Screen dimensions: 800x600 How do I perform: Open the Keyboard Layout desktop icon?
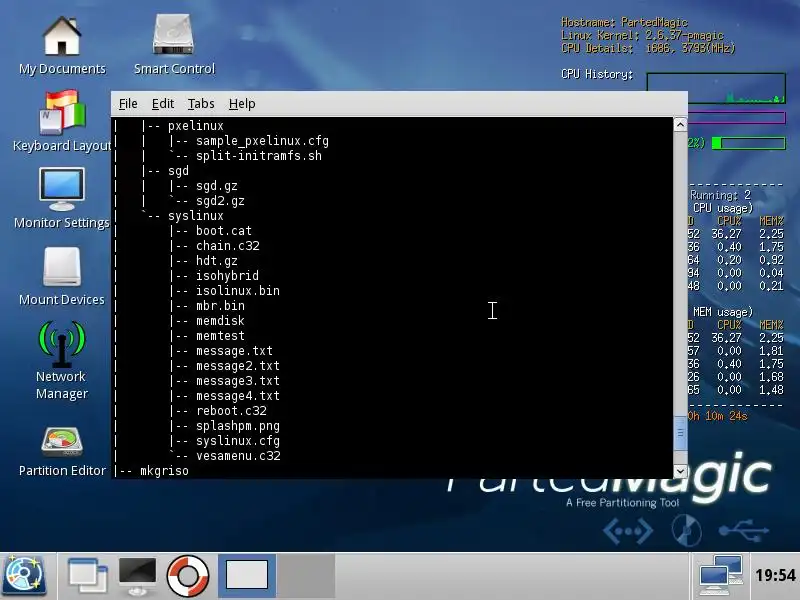(62, 121)
